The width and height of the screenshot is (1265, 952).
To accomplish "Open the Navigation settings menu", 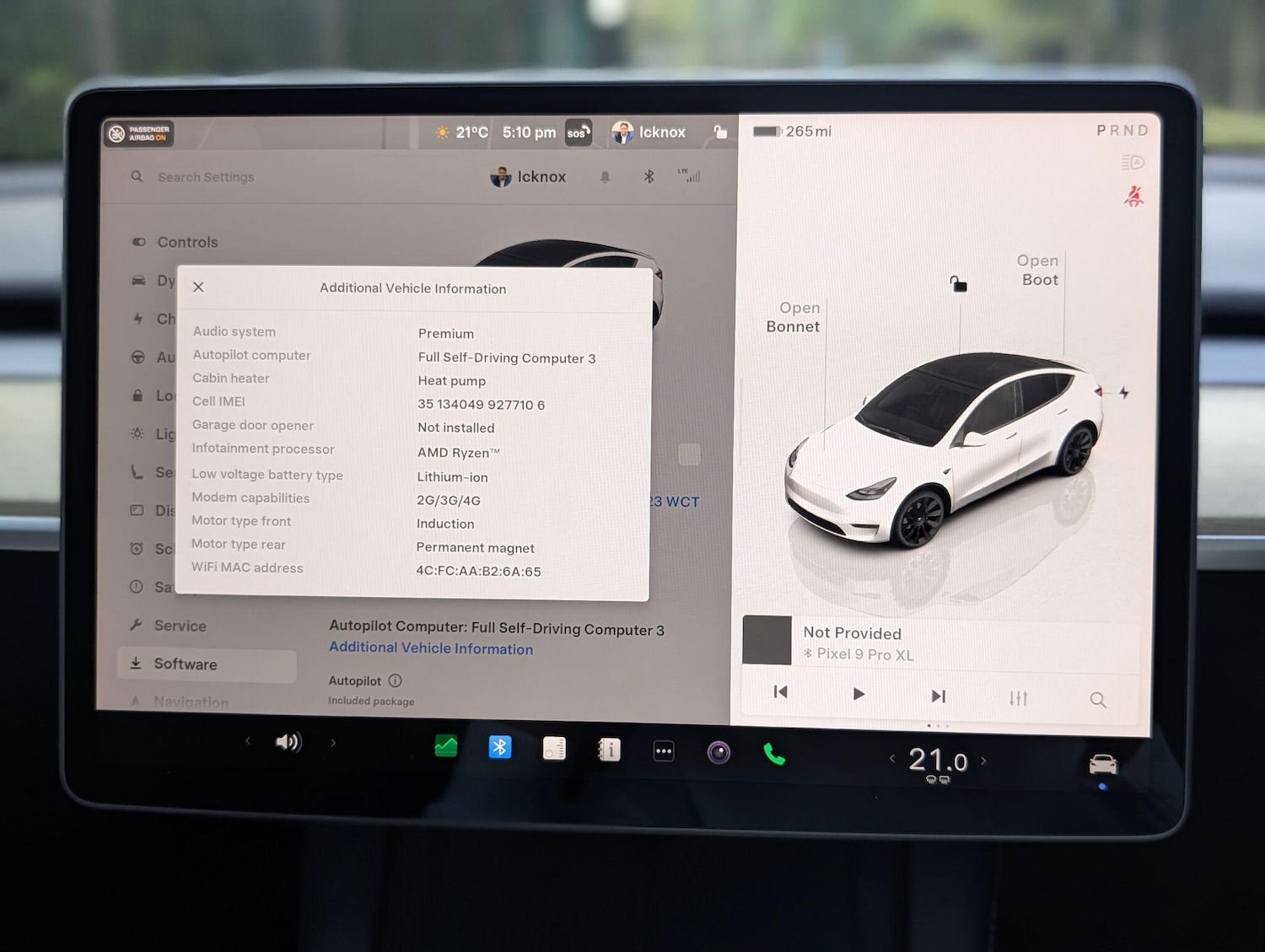I will [x=180, y=702].
